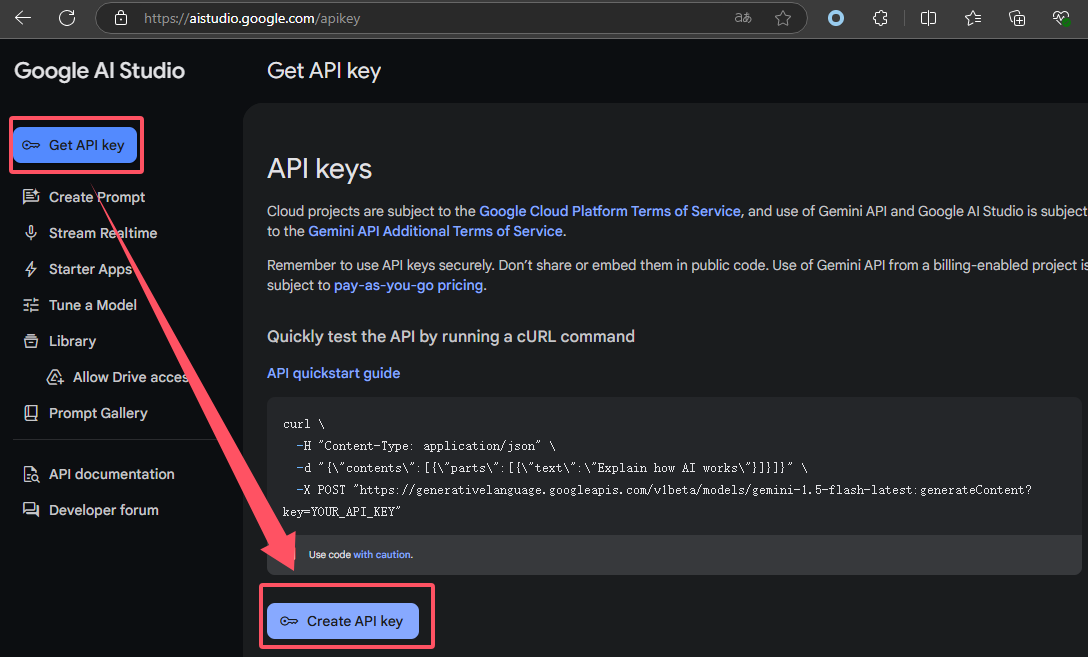Click the Prompt Gallery book icon
This screenshot has width=1088, height=657.
31,413
